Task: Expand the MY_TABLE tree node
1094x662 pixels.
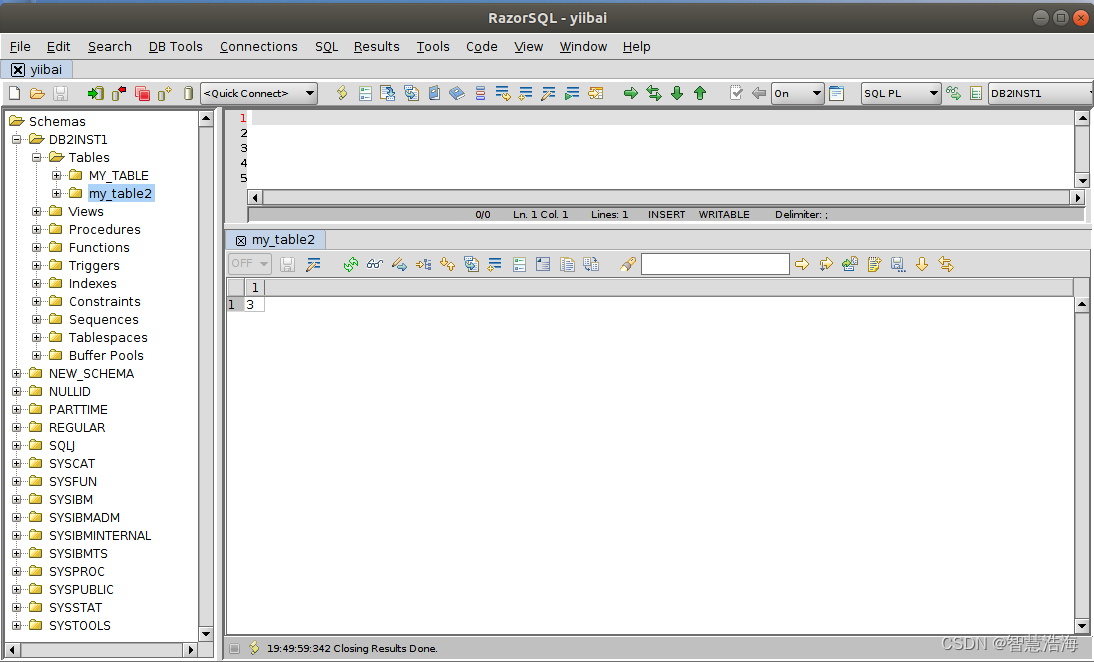Action: [x=57, y=175]
